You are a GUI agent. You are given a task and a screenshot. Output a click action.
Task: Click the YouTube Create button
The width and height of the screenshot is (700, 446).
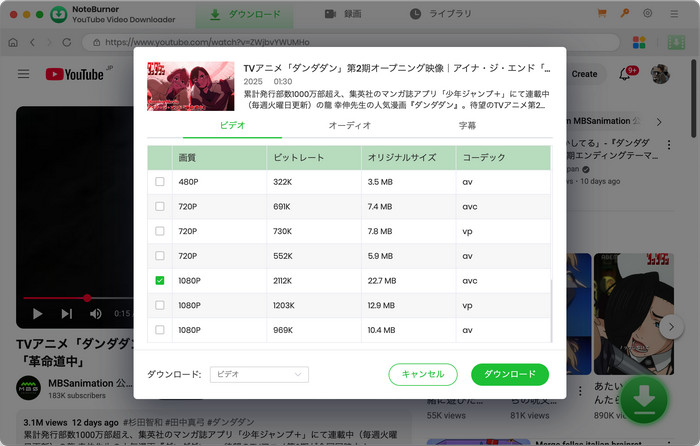(x=584, y=74)
